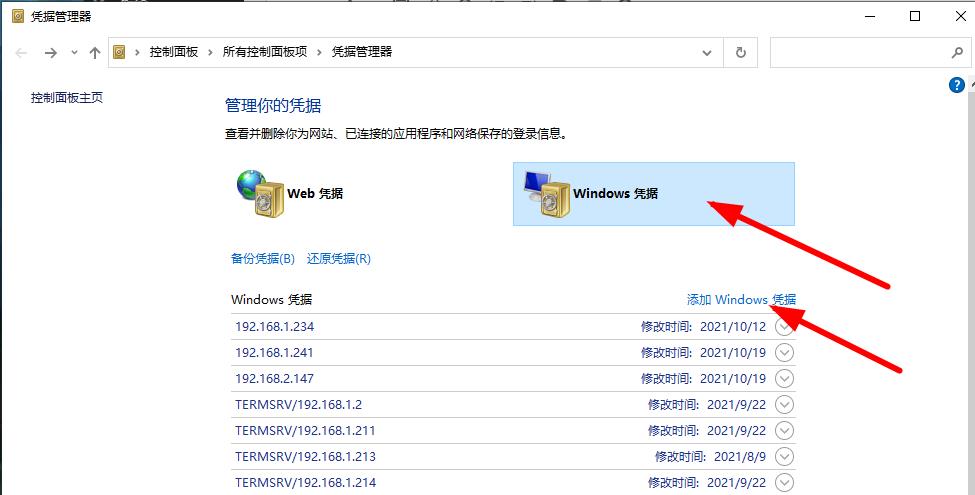Select the Windows 凭据 vault icon
This screenshot has height=495, width=975.
pyautogui.click(x=546, y=193)
